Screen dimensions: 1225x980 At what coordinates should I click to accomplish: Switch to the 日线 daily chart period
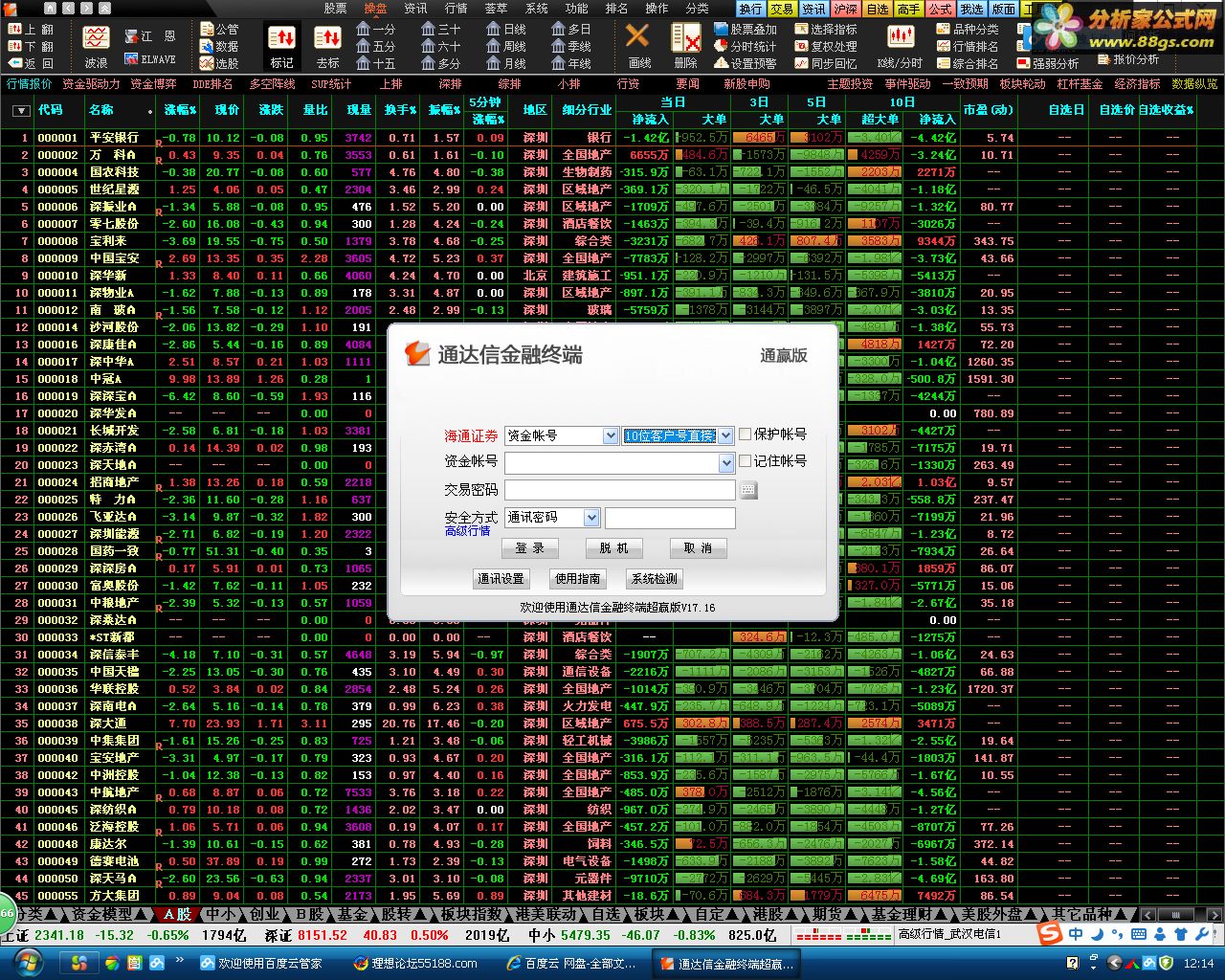click(506, 29)
